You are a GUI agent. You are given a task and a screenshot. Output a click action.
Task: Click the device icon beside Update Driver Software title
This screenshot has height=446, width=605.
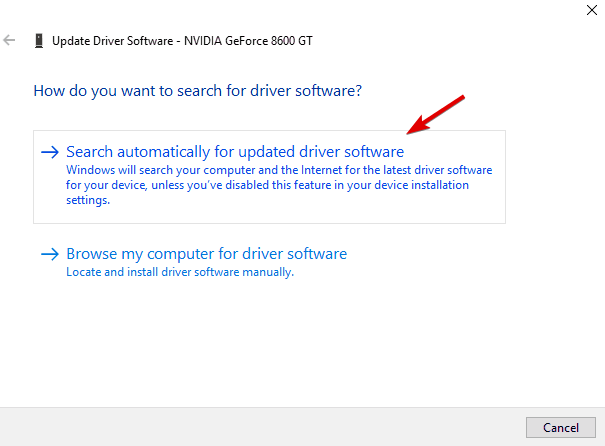coord(39,41)
